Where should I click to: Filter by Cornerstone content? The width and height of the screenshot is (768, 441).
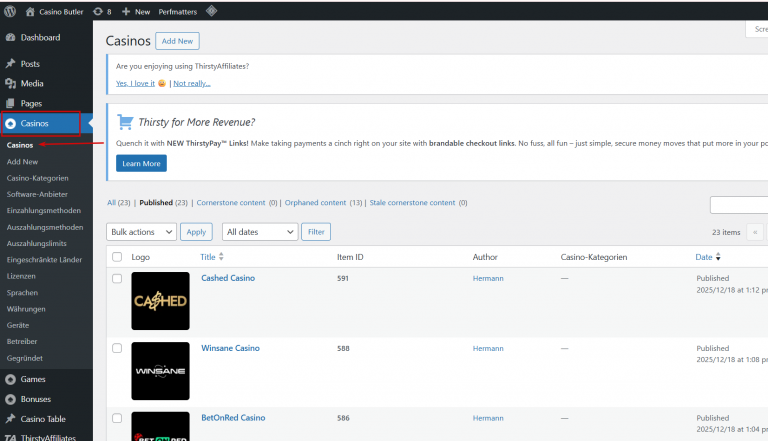[x=231, y=202]
